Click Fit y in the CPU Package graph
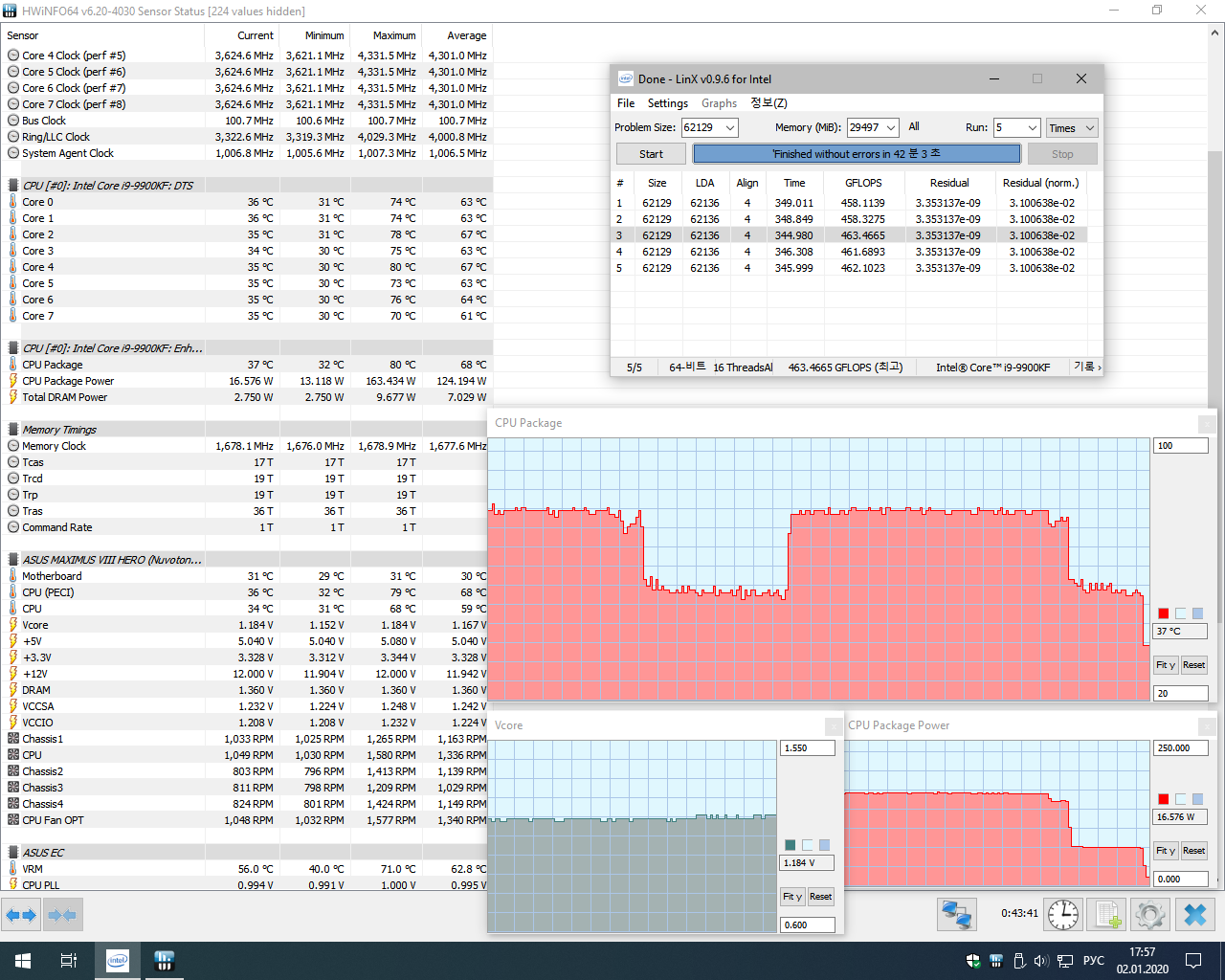This screenshot has width=1225, height=980. [x=1166, y=665]
